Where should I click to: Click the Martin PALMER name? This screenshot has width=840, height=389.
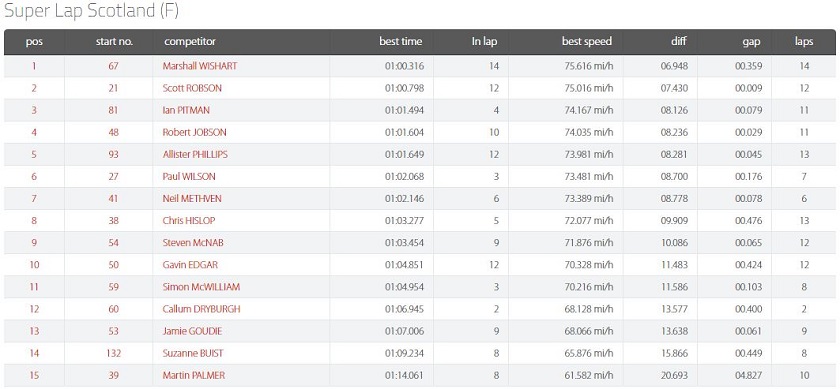[194, 375]
